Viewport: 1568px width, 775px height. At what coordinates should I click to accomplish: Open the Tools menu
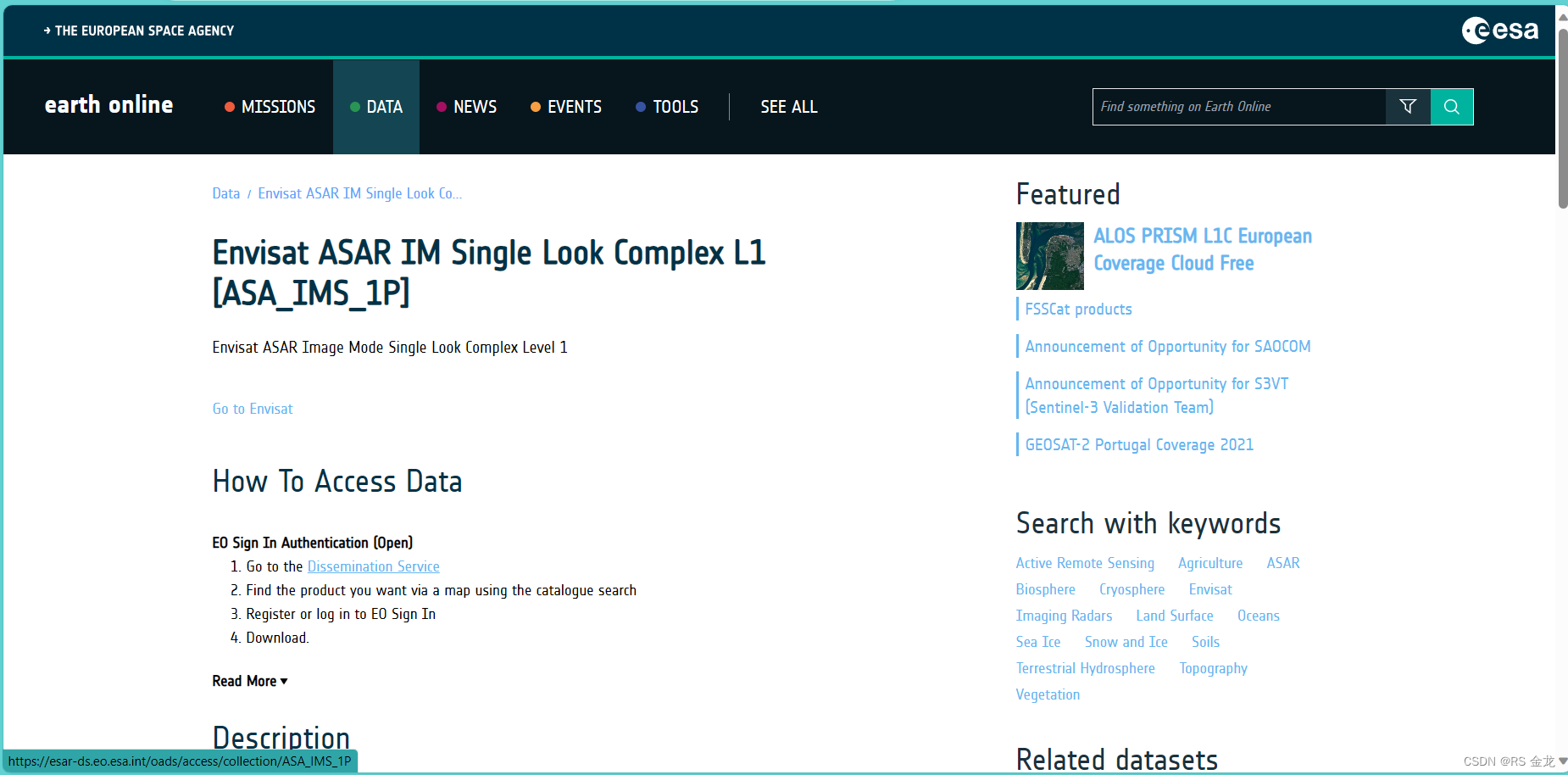[667, 107]
